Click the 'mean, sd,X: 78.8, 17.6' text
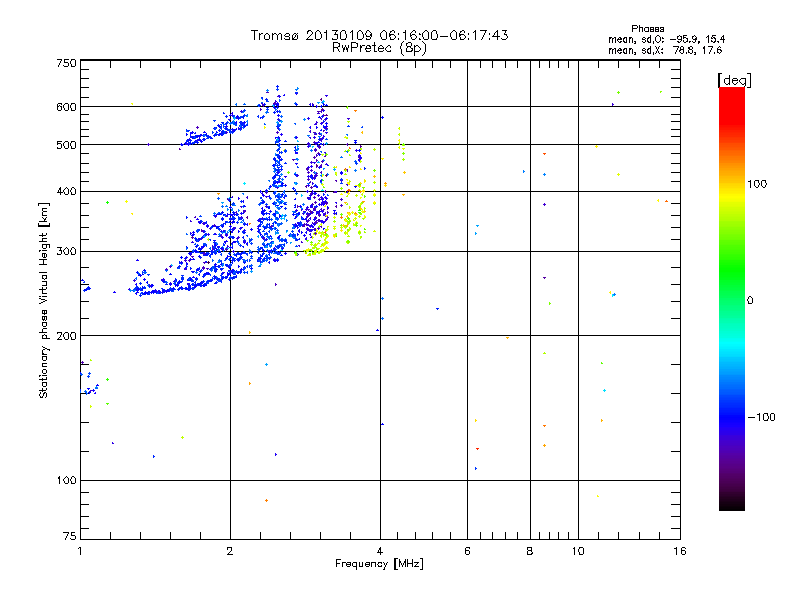This screenshot has height=600, width=800. [665, 50]
